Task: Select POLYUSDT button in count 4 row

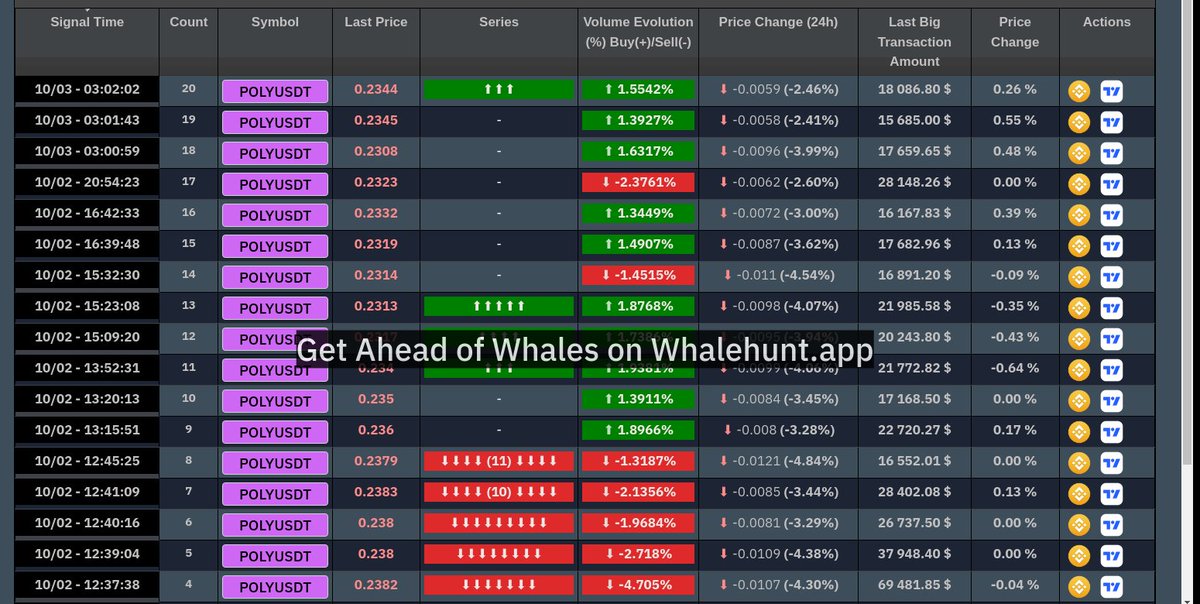Action: click(275, 588)
